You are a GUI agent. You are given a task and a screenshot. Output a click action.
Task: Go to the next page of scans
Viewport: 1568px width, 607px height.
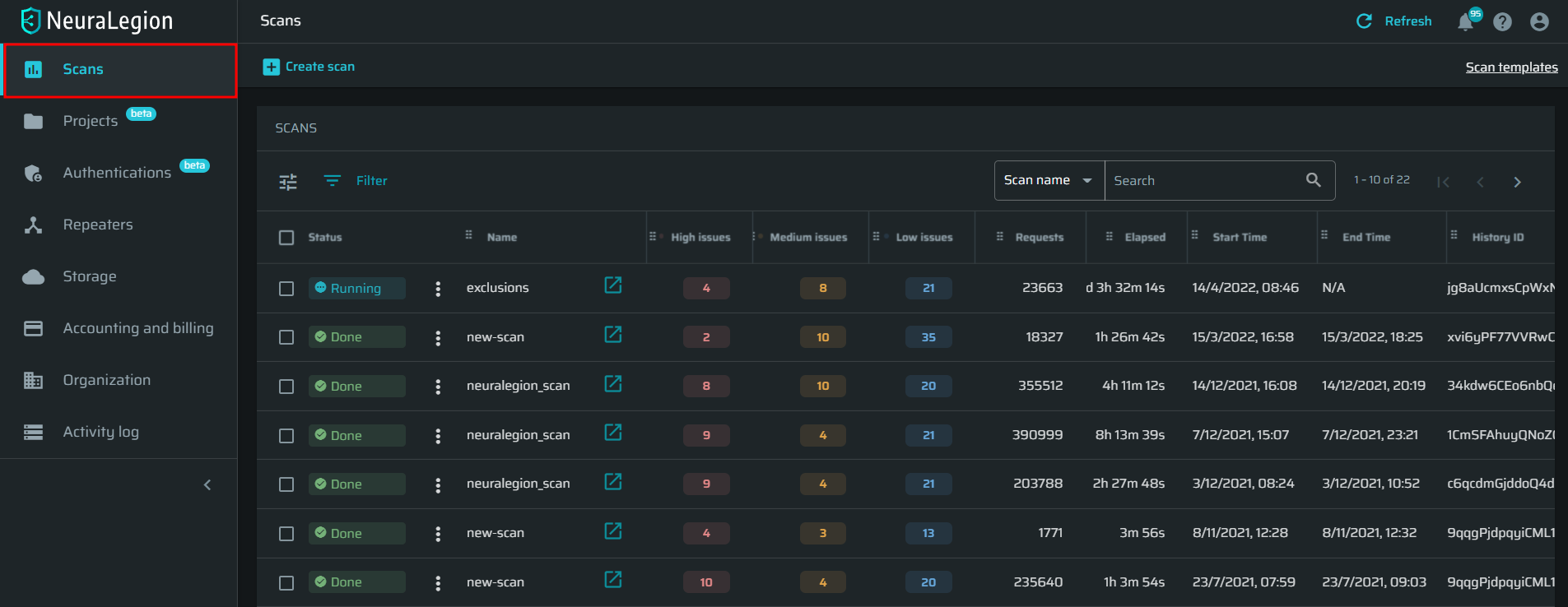tap(1517, 182)
